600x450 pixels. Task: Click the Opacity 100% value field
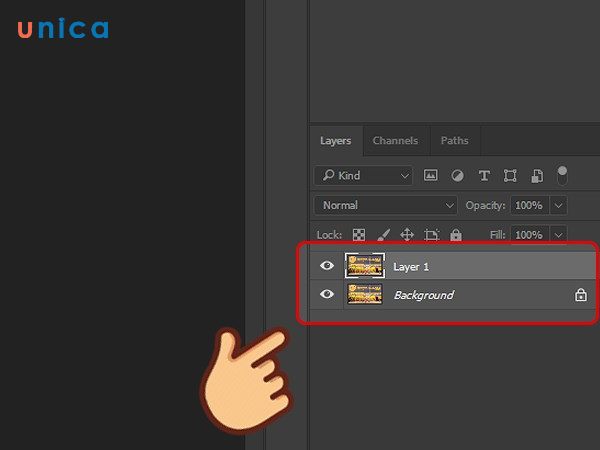[530, 205]
